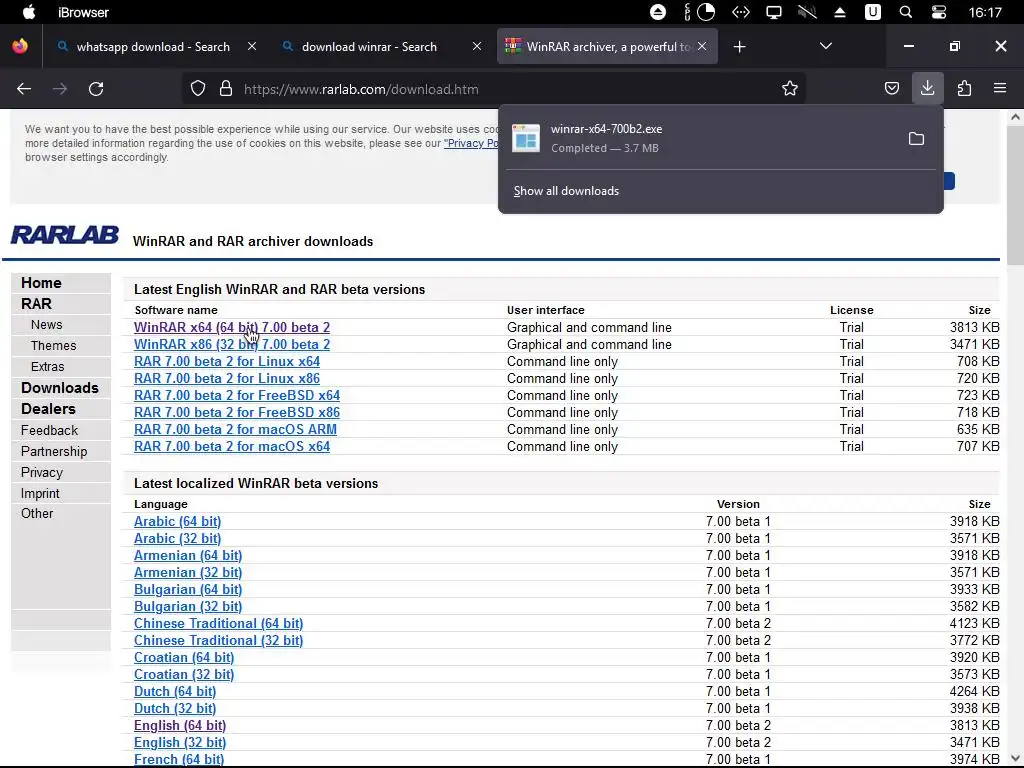This screenshot has width=1024, height=768.
Task: Close the WinRAR archiver tab
Action: [702, 46]
